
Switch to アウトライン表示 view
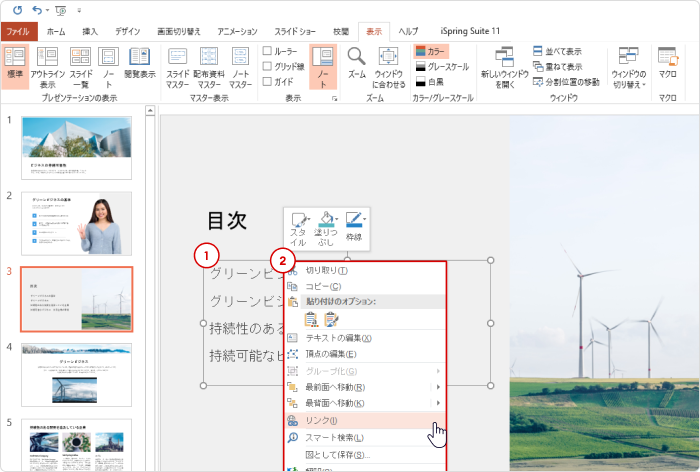(48, 67)
